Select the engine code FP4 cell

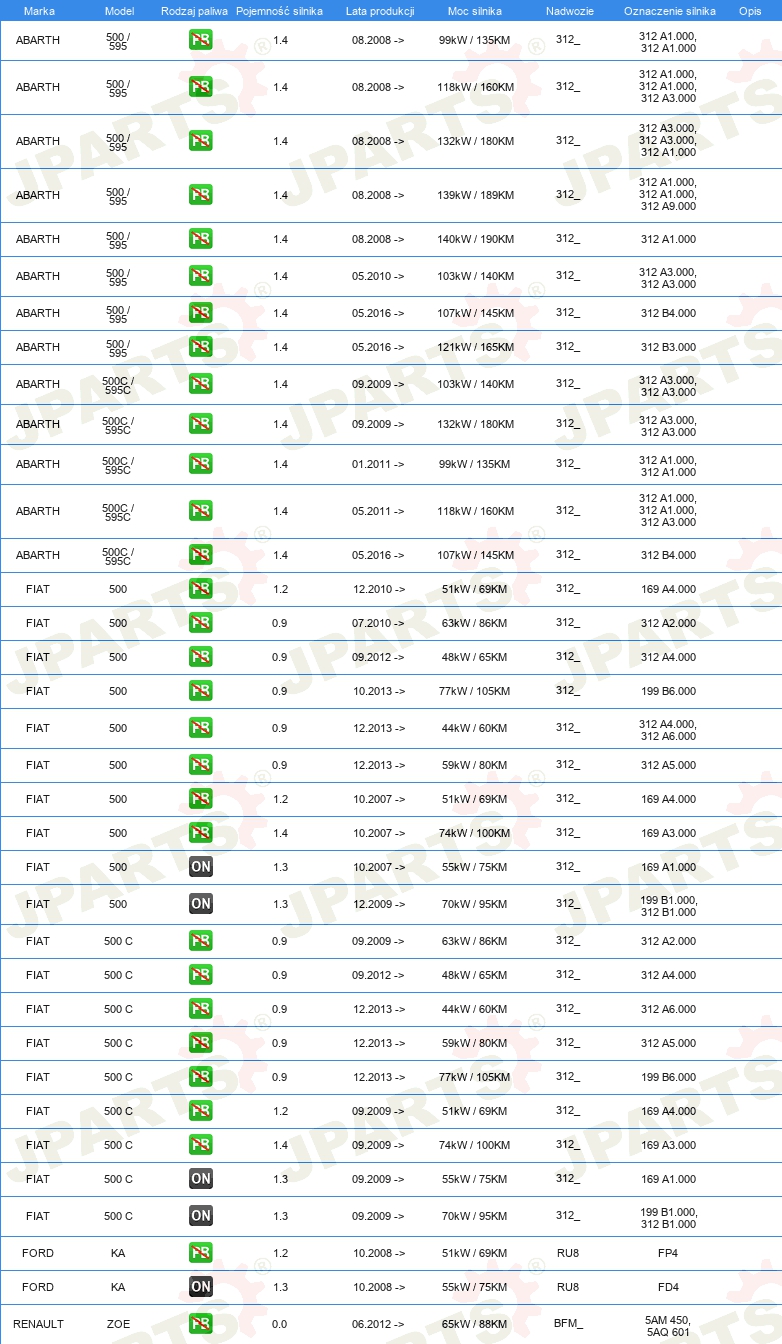point(668,1253)
